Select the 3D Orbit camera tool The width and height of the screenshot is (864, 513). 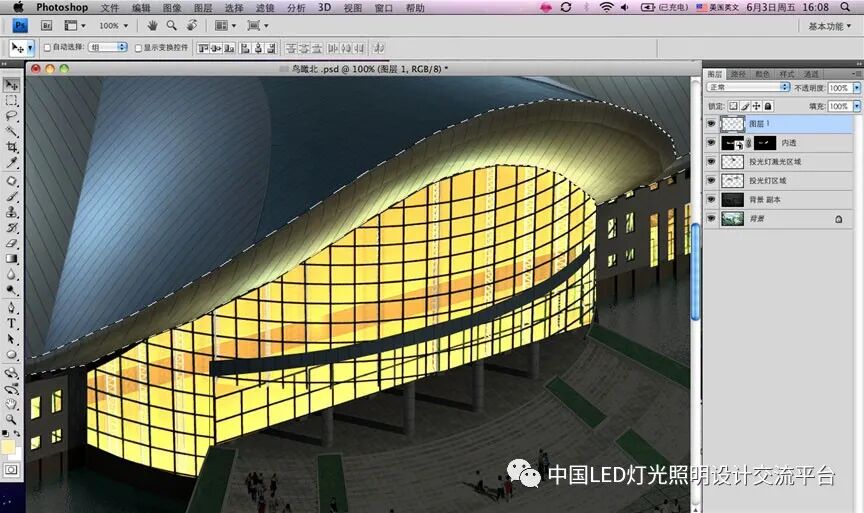[x=11, y=388]
